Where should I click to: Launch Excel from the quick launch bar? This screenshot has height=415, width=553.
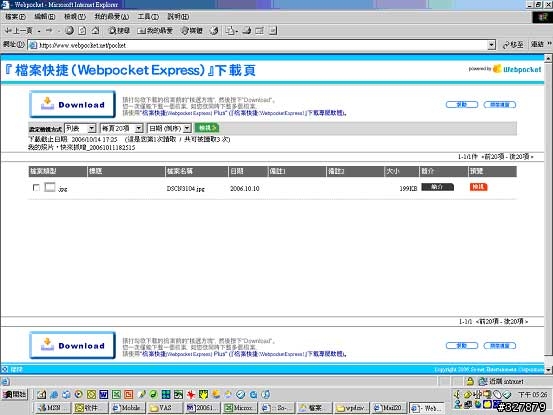pyautogui.click(x=116, y=395)
